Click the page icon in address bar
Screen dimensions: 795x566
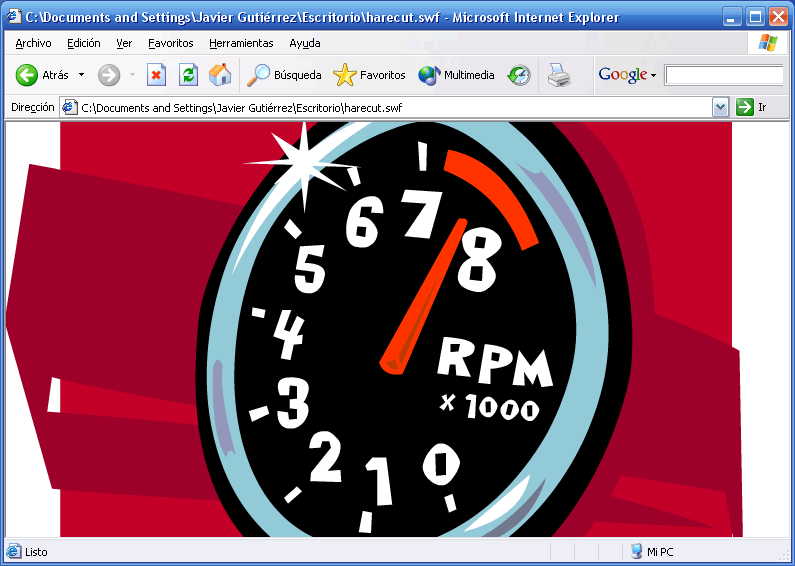click(x=69, y=108)
